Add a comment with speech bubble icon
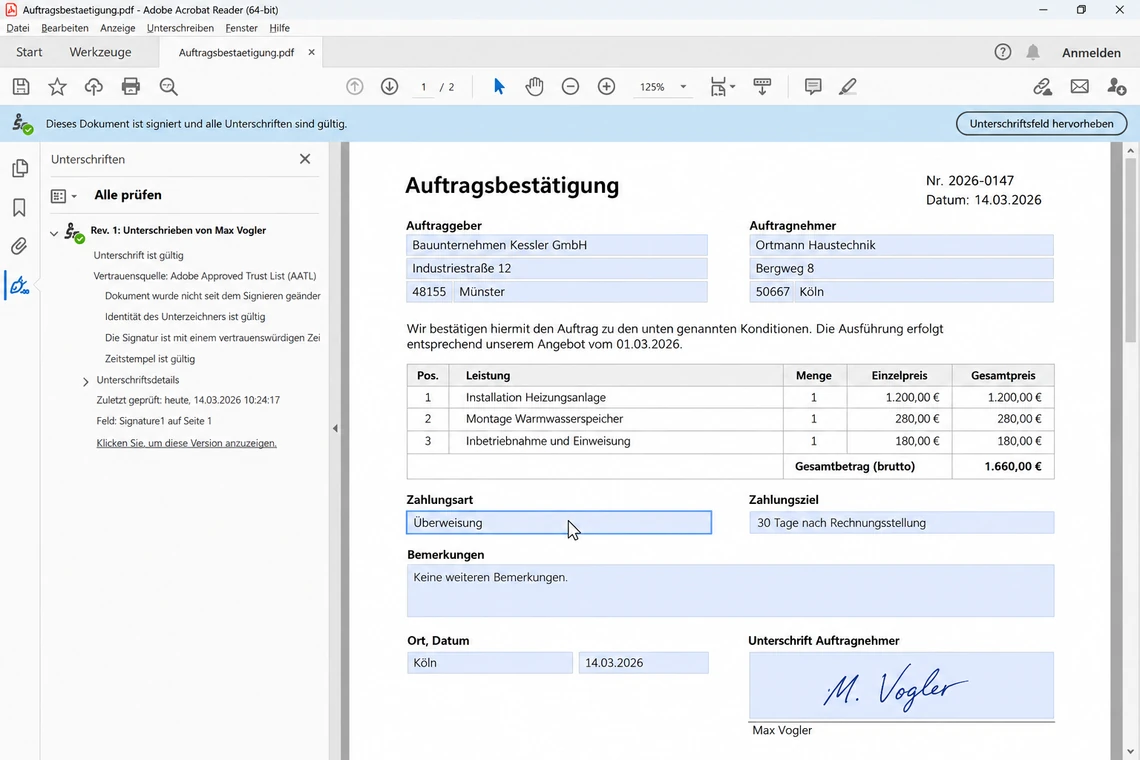The height and width of the screenshot is (760, 1140). [x=813, y=87]
